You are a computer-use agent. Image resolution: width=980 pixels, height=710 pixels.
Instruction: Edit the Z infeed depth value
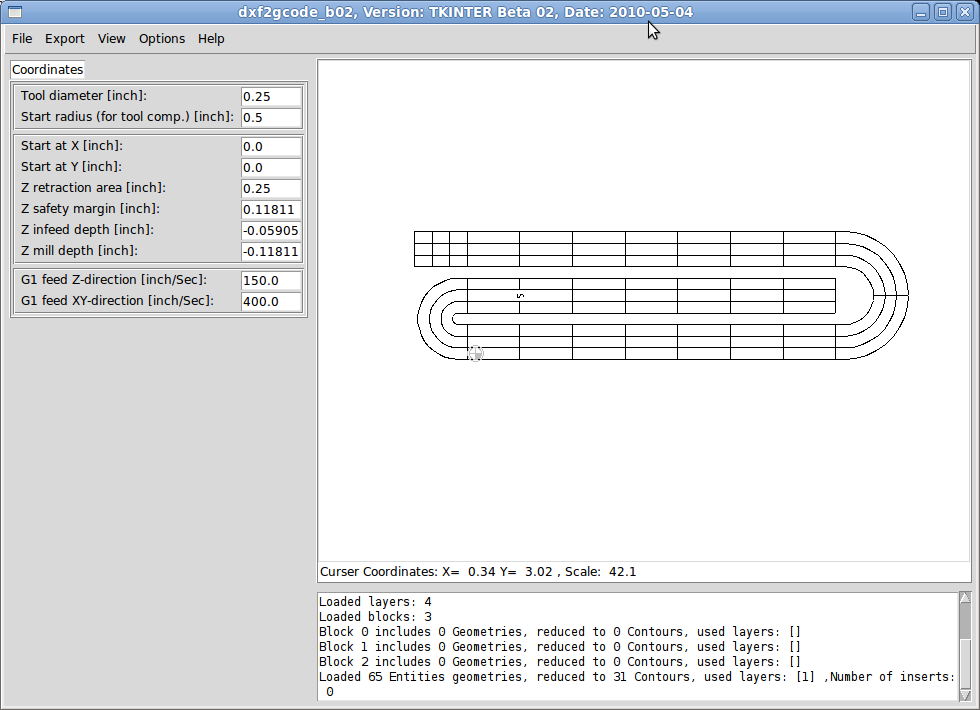[270, 230]
